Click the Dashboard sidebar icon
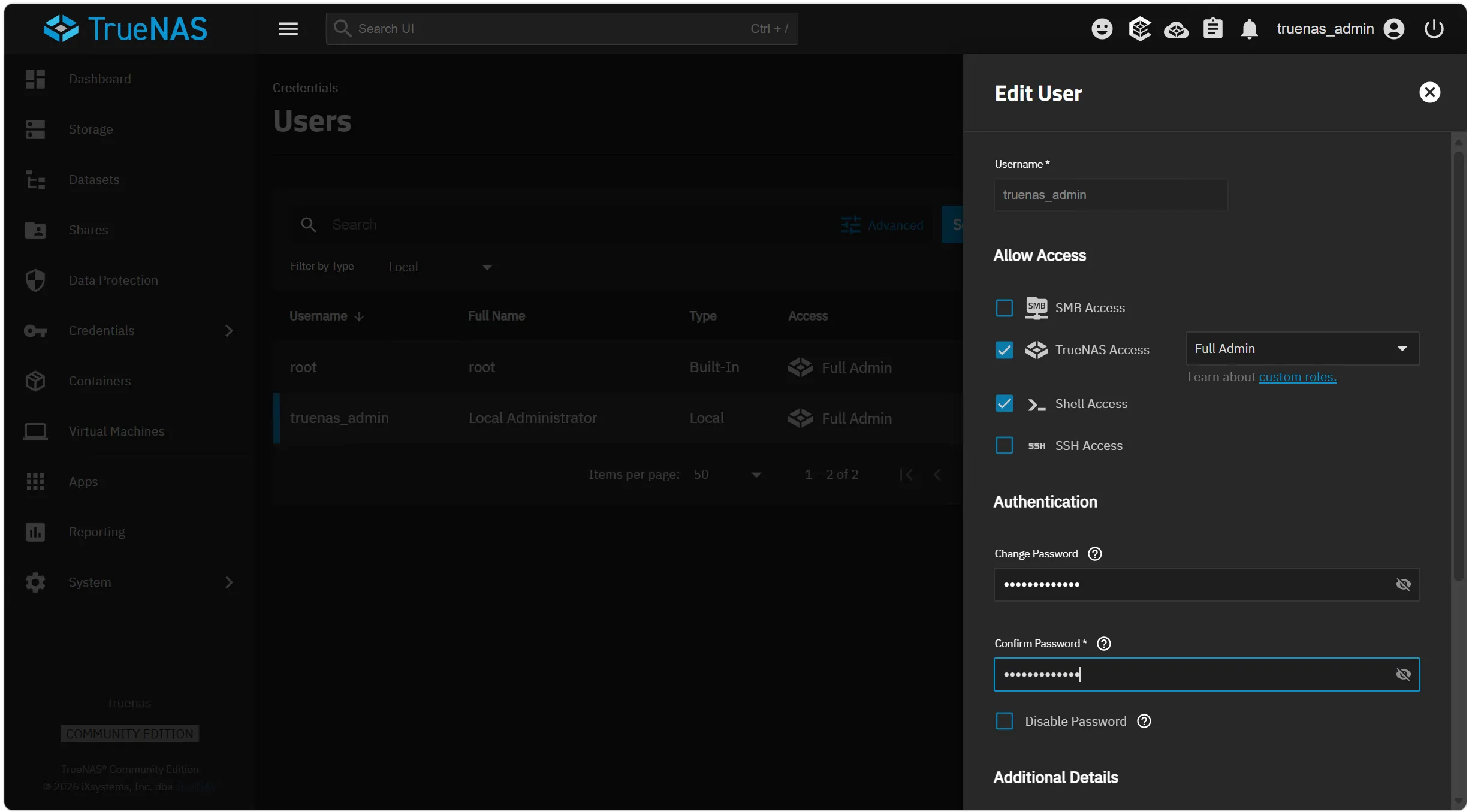Screen dimensions: 1469x812 35,79
